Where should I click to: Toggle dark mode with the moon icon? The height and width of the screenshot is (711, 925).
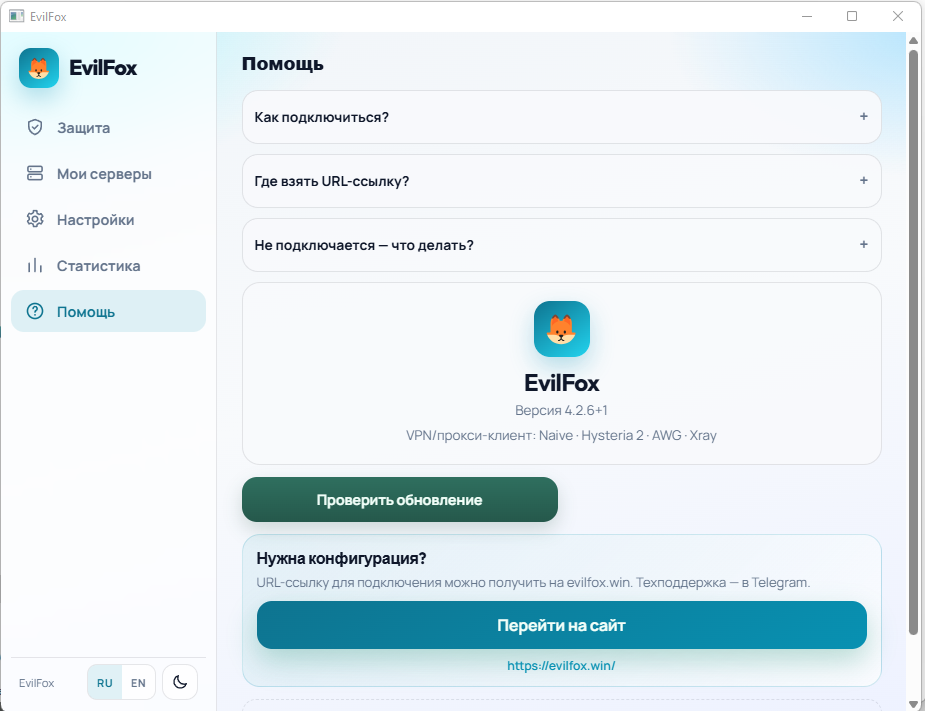(180, 682)
